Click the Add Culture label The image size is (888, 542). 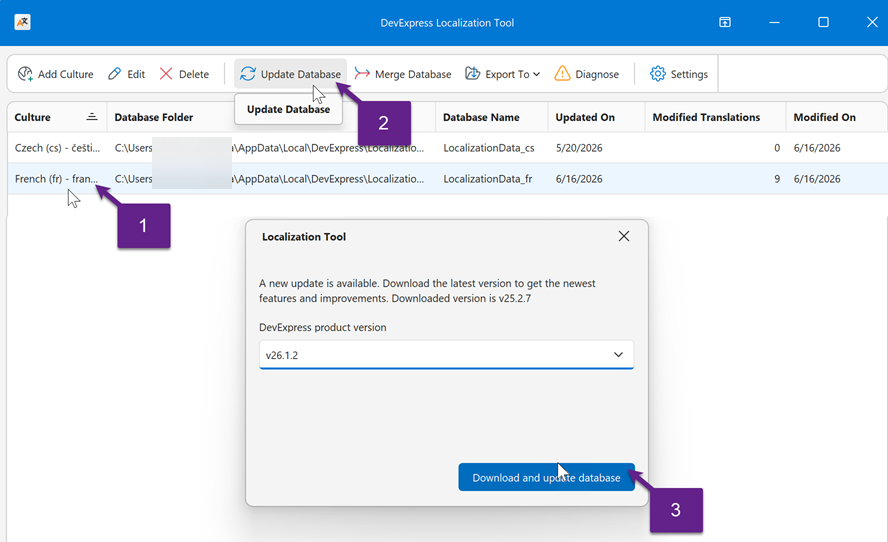(x=66, y=74)
